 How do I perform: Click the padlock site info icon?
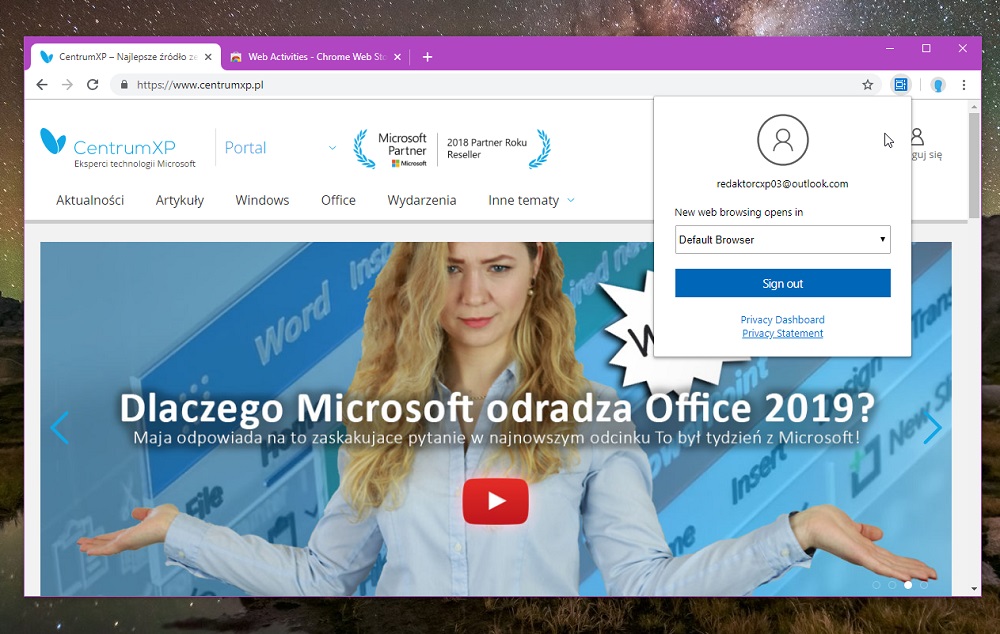(124, 85)
